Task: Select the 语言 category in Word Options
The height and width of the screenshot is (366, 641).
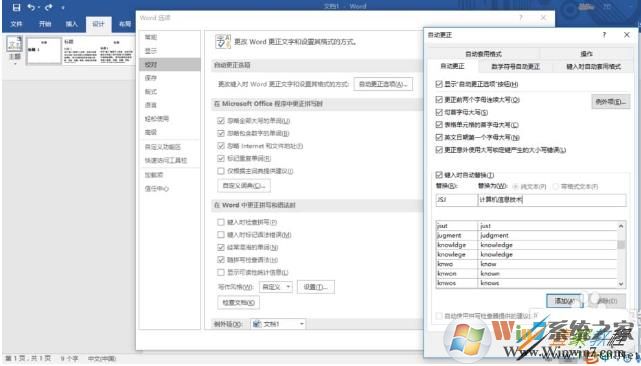Action: [151, 105]
